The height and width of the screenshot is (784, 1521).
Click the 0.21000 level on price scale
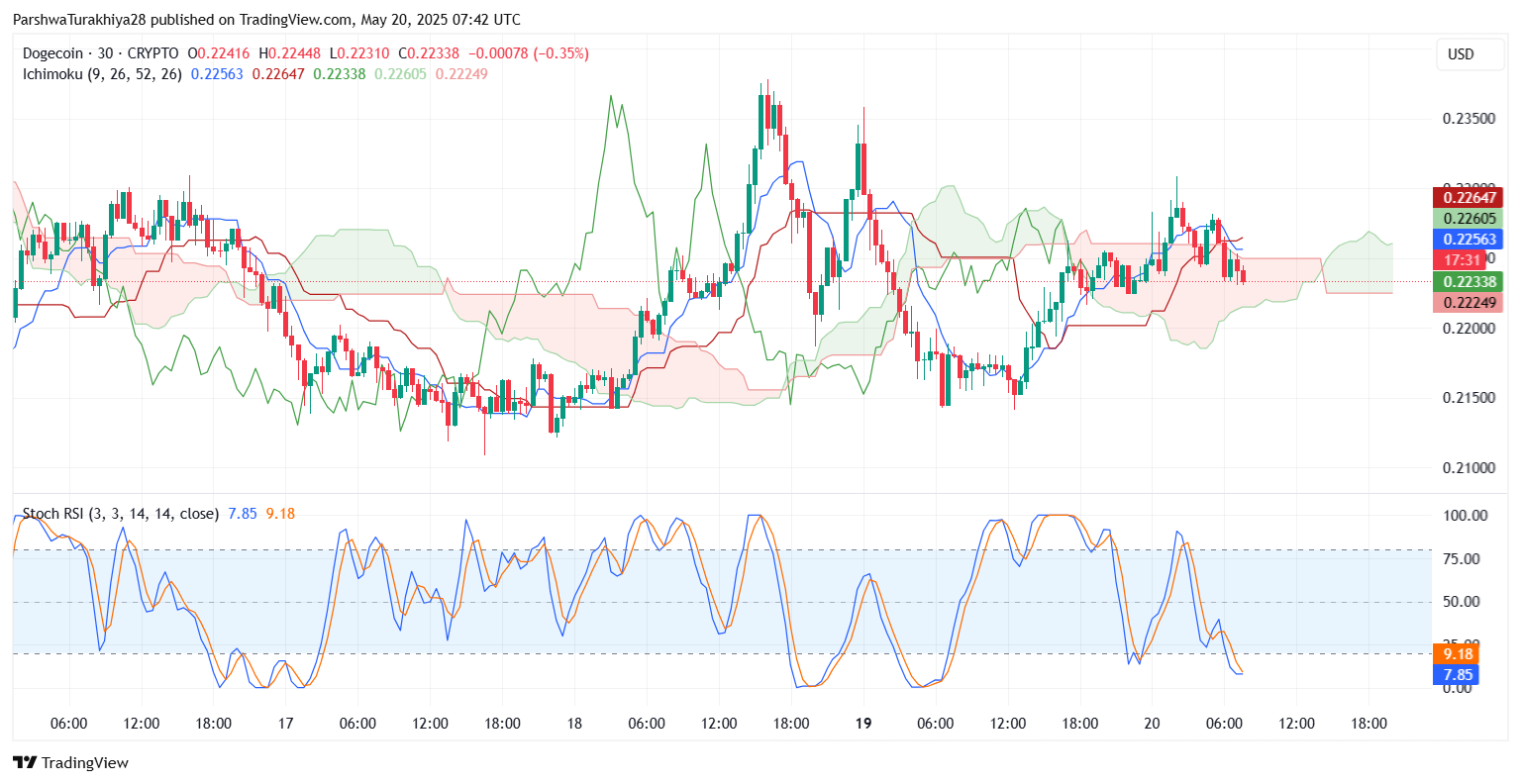coord(1469,468)
